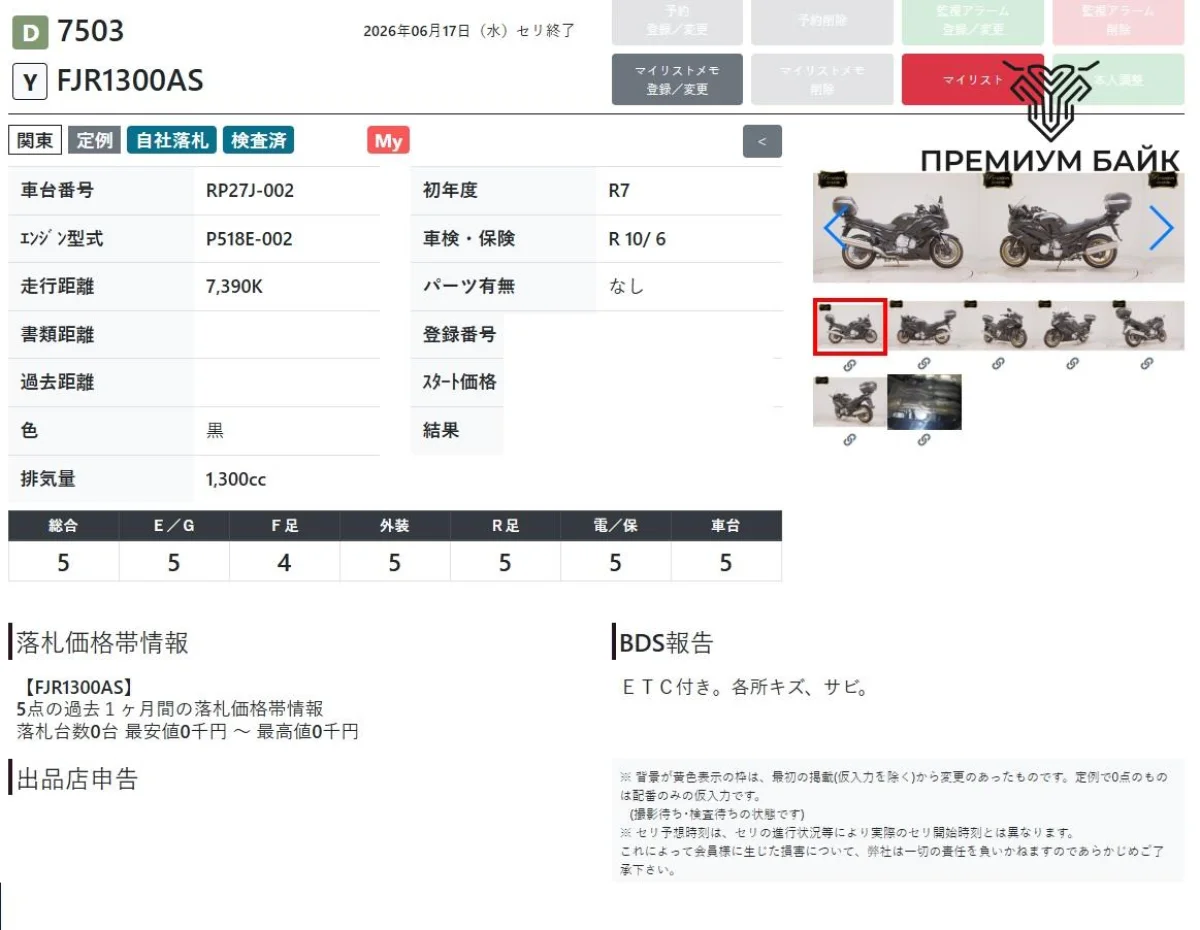
Task: Click the 出品店申告 section heading
Action: pos(77,779)
